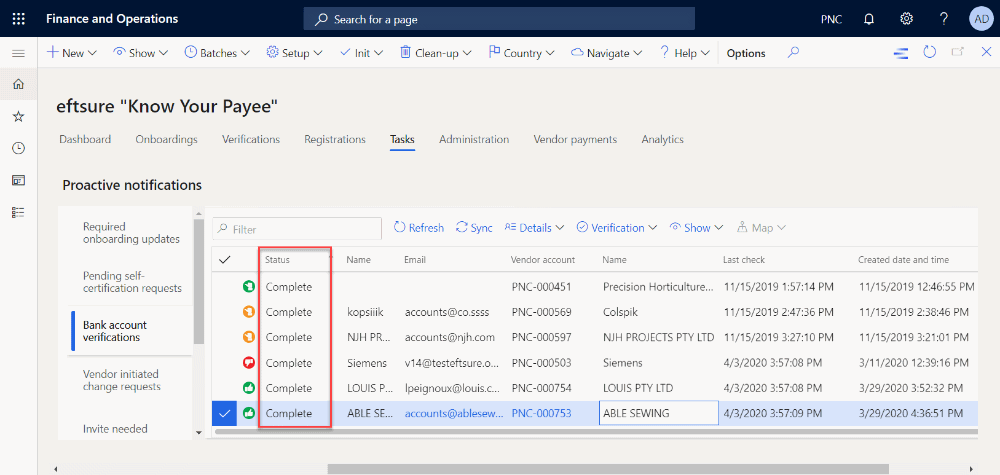
Task: Open in new window icon
Action: point(957,53)
